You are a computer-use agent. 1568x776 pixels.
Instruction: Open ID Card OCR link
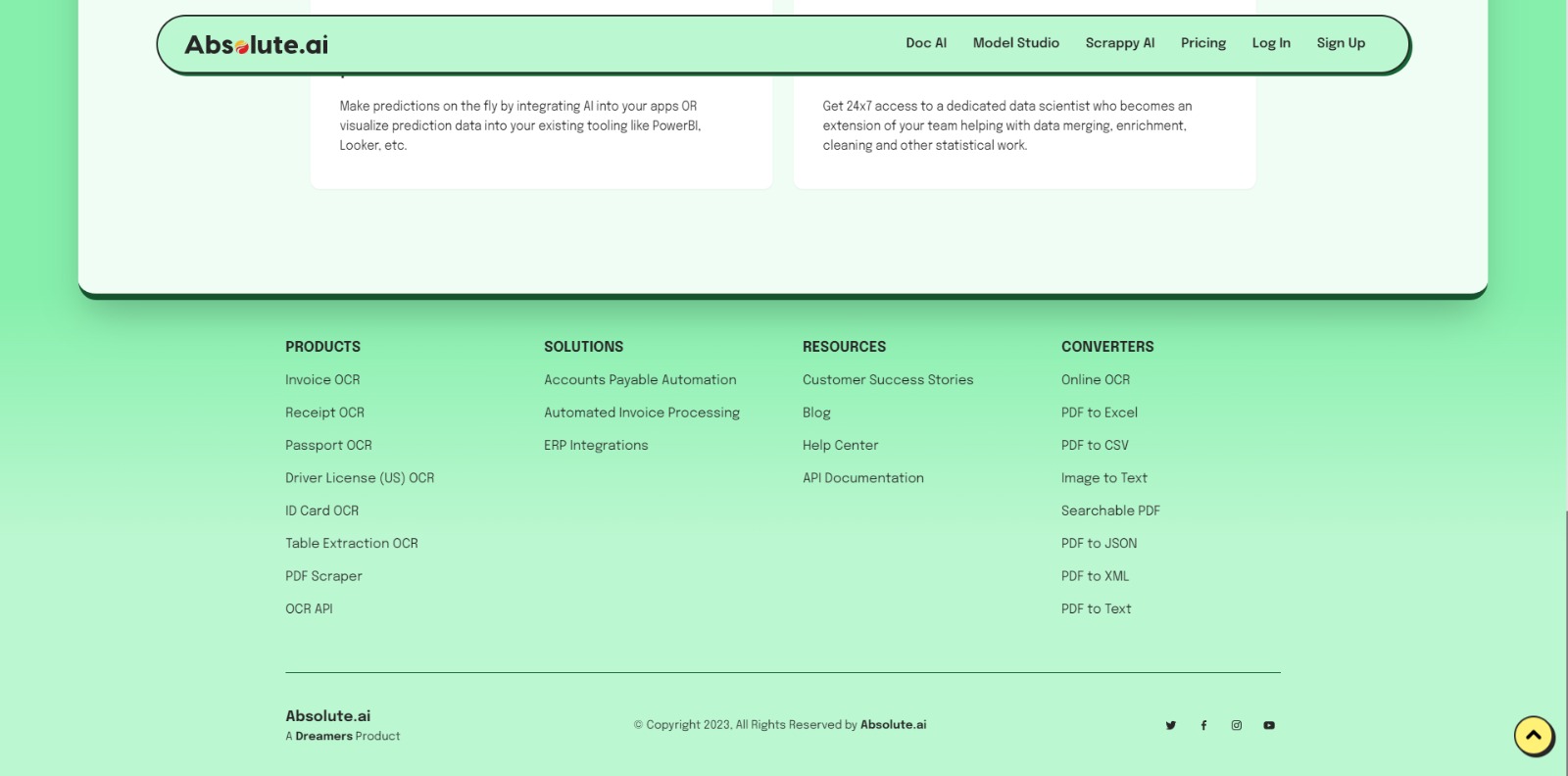(x=321, y=510)
